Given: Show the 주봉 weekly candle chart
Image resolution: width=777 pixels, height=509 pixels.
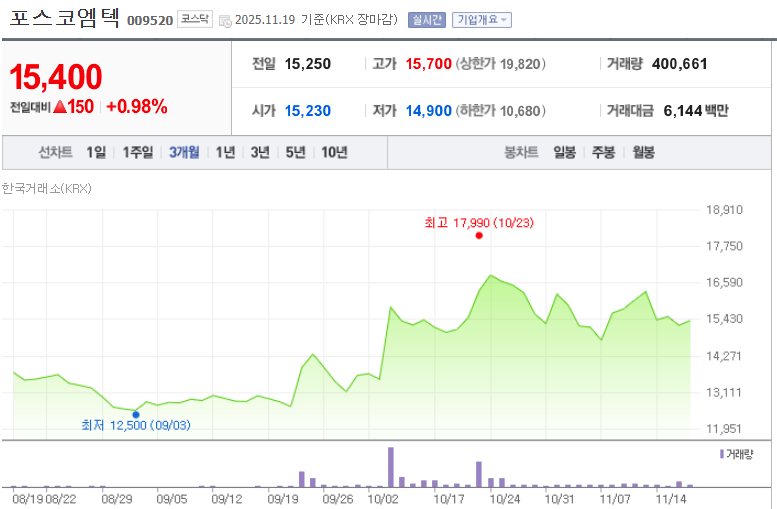Looking at the screenshot, I should point(604,152).
